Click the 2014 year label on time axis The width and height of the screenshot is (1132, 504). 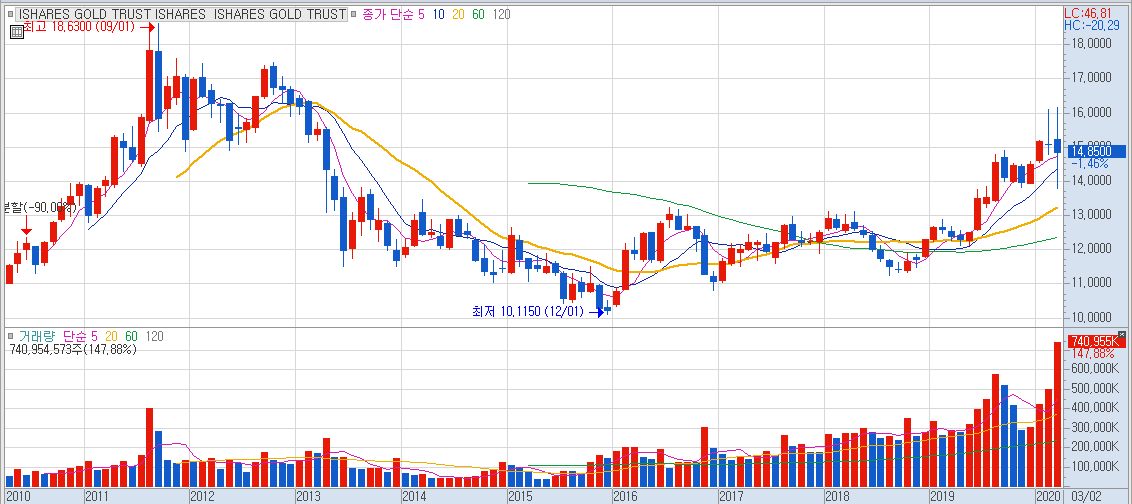point(414,496)
